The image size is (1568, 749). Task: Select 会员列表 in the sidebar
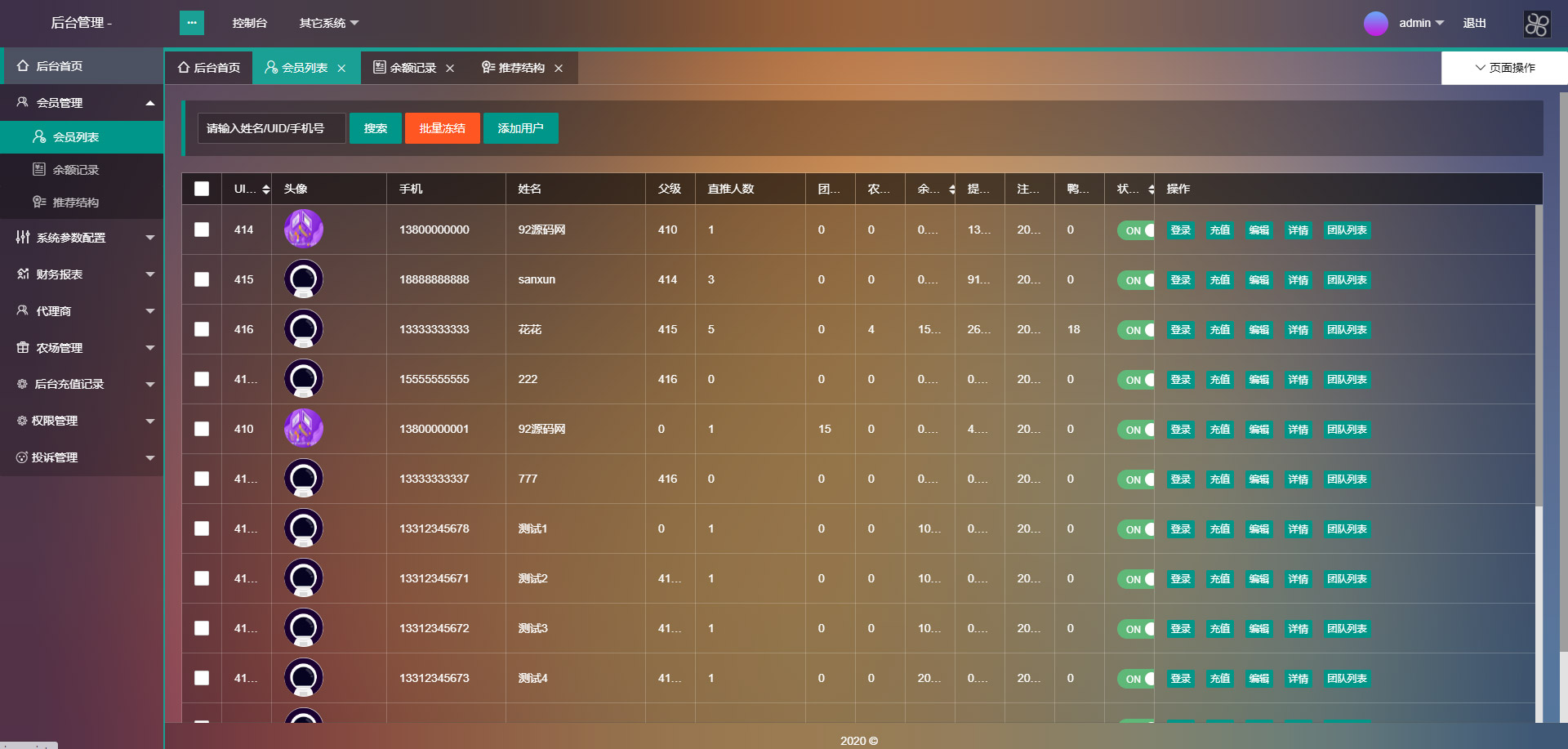[x=82, y=136]
